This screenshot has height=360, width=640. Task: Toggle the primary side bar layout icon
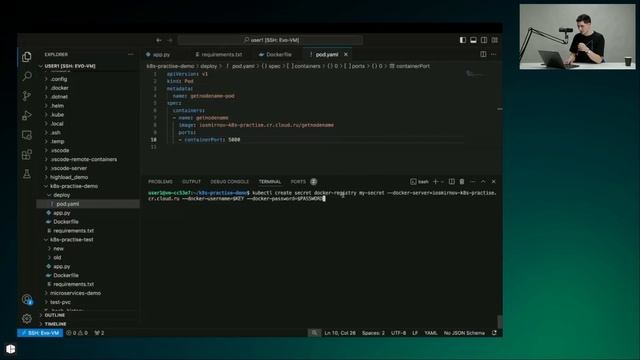pyautogui.click(x=462, y=40)
